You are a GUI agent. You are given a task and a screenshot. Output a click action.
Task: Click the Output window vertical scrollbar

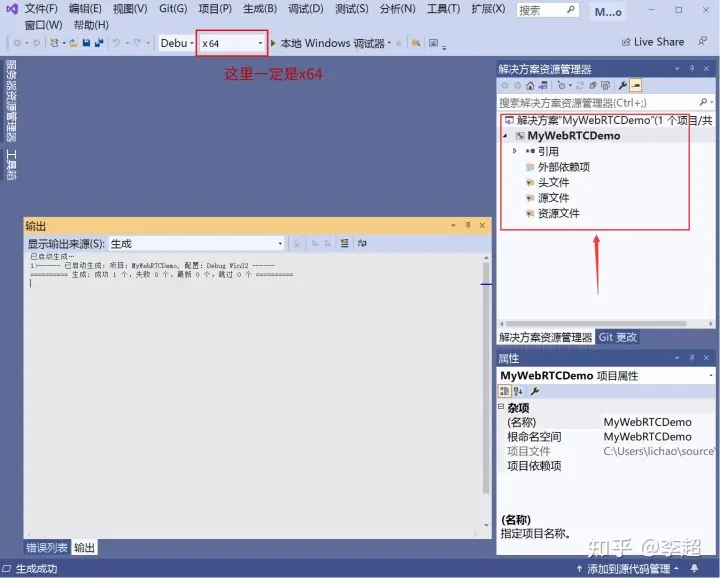tap(486, 390)
